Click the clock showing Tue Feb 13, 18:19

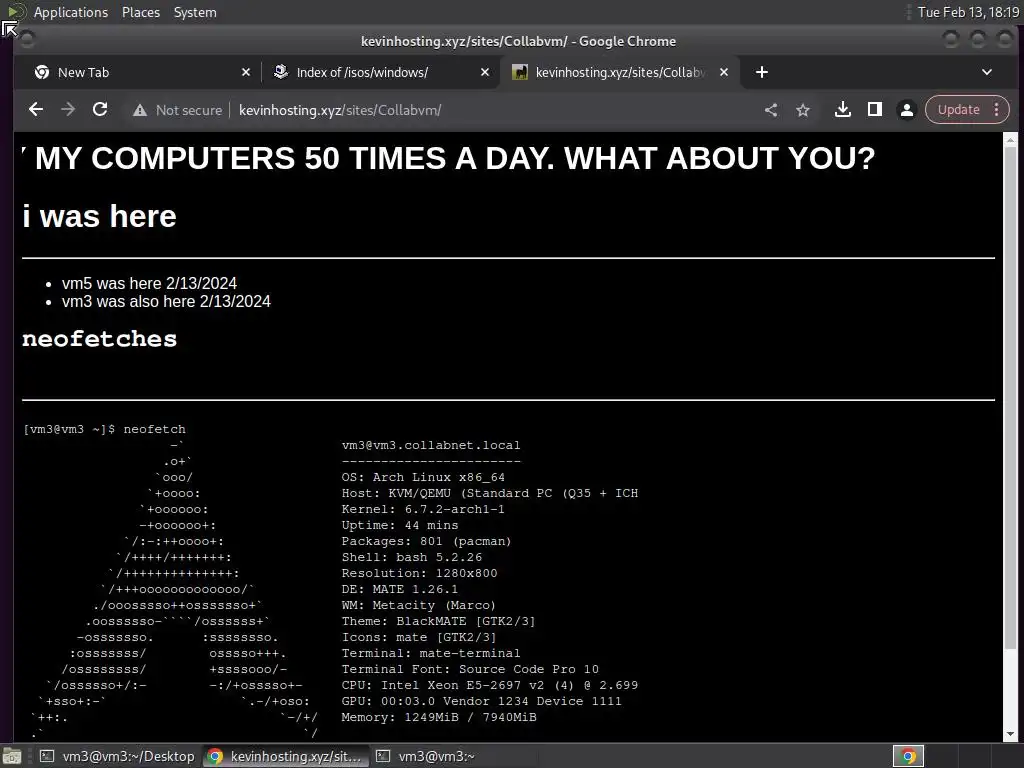[968, 12]
